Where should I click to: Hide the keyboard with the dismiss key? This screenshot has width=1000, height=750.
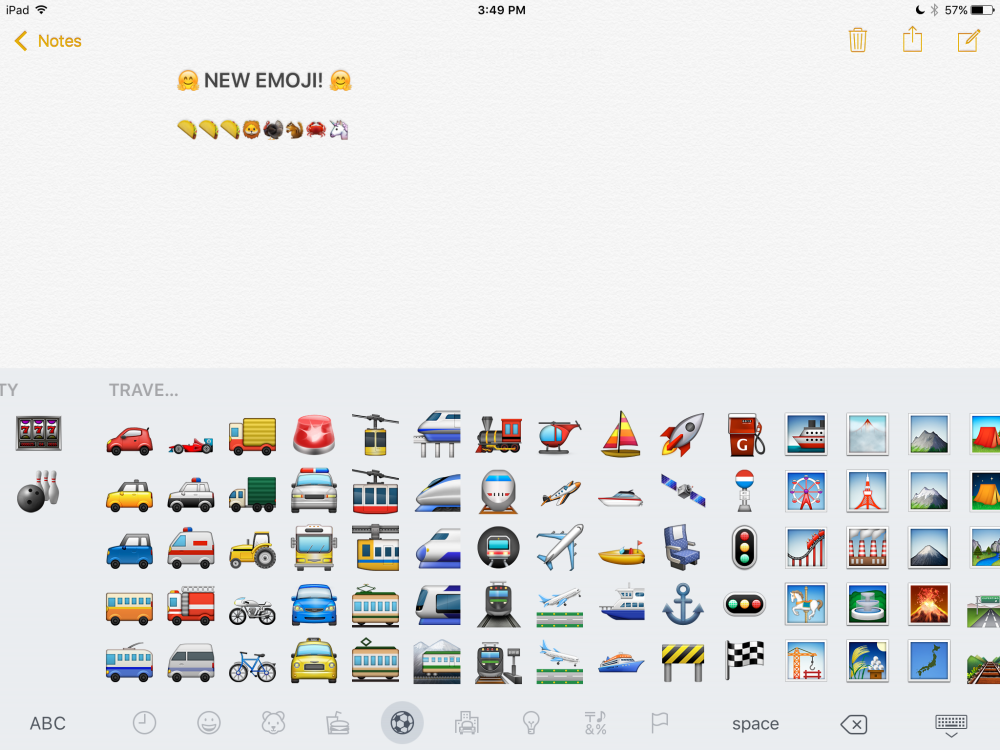tap(950, 725)
